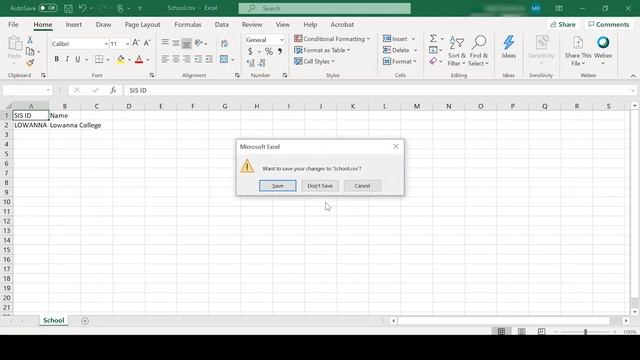Open the General number format dropdown
This screenshot has width=640, height=360.
coord(282,40)
